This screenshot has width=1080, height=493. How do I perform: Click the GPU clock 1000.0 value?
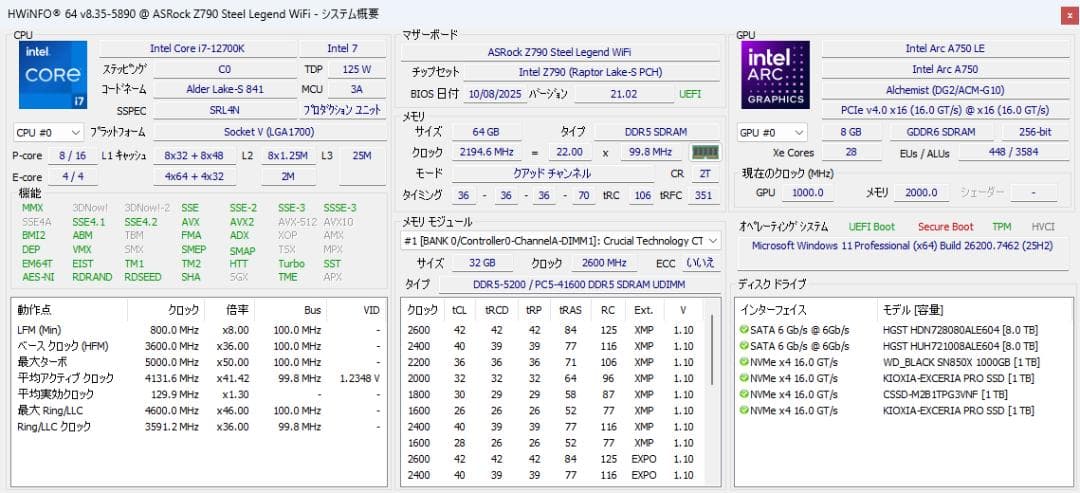808,193
